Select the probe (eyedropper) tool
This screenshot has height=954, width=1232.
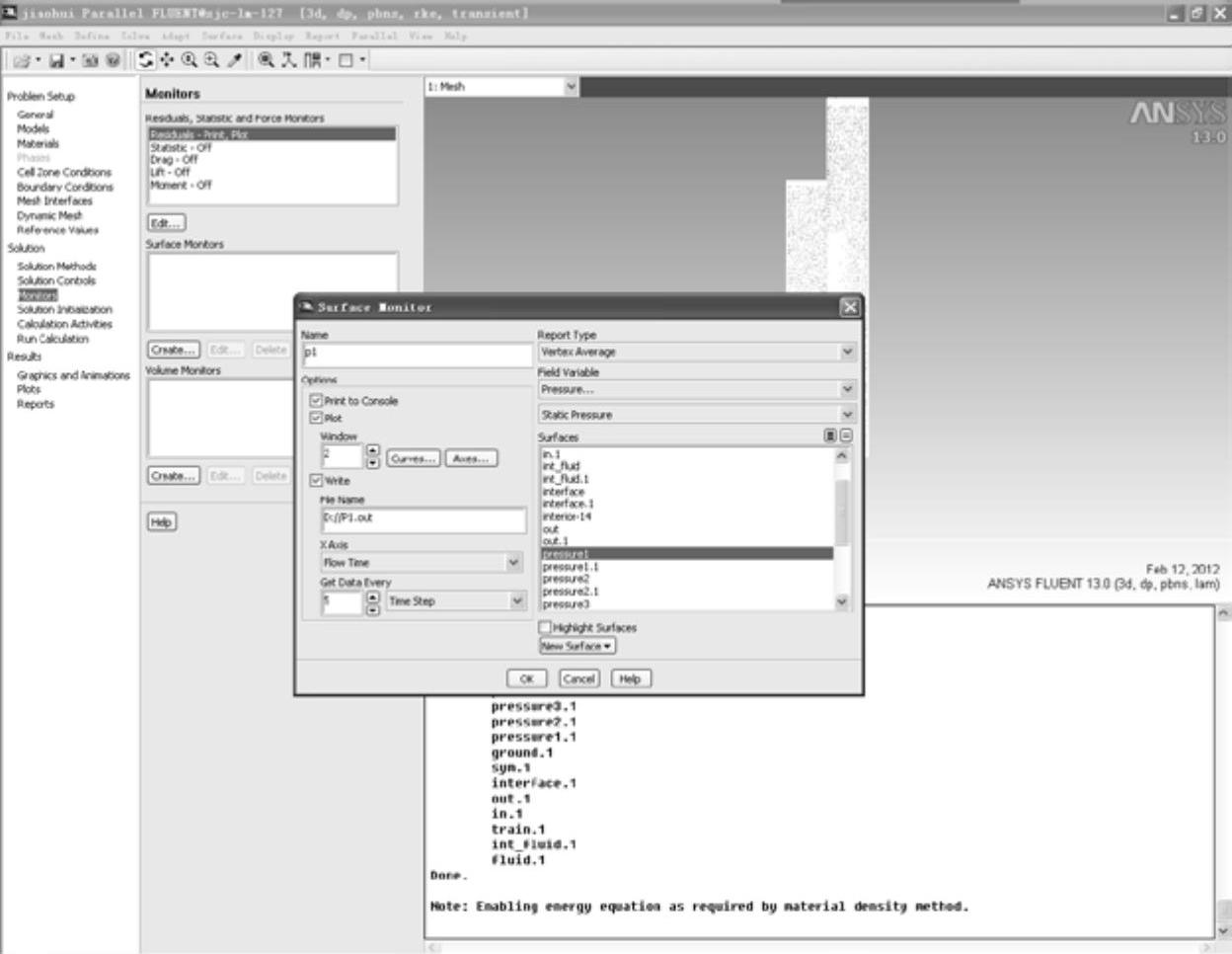[234, 60]
